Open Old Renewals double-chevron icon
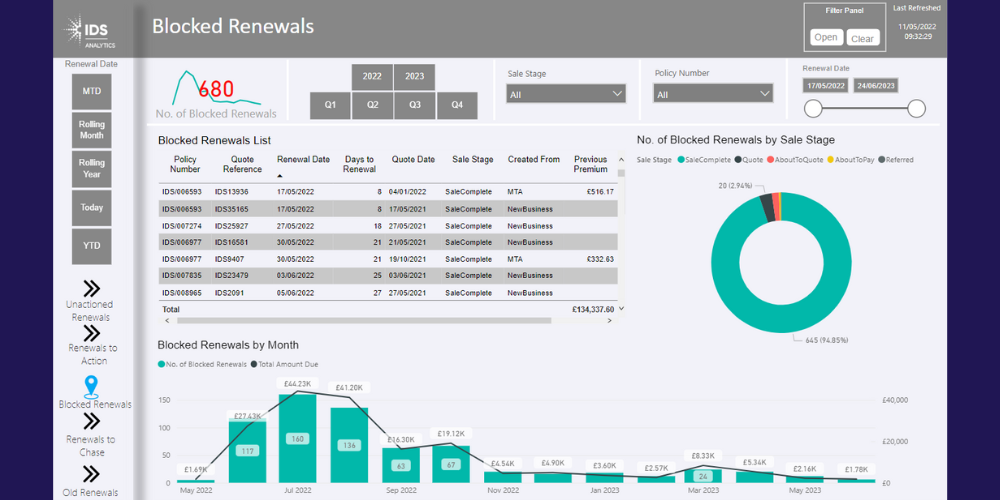Image resolution: width=1000 pixels, height=500 pixels. tap(91, 474)
